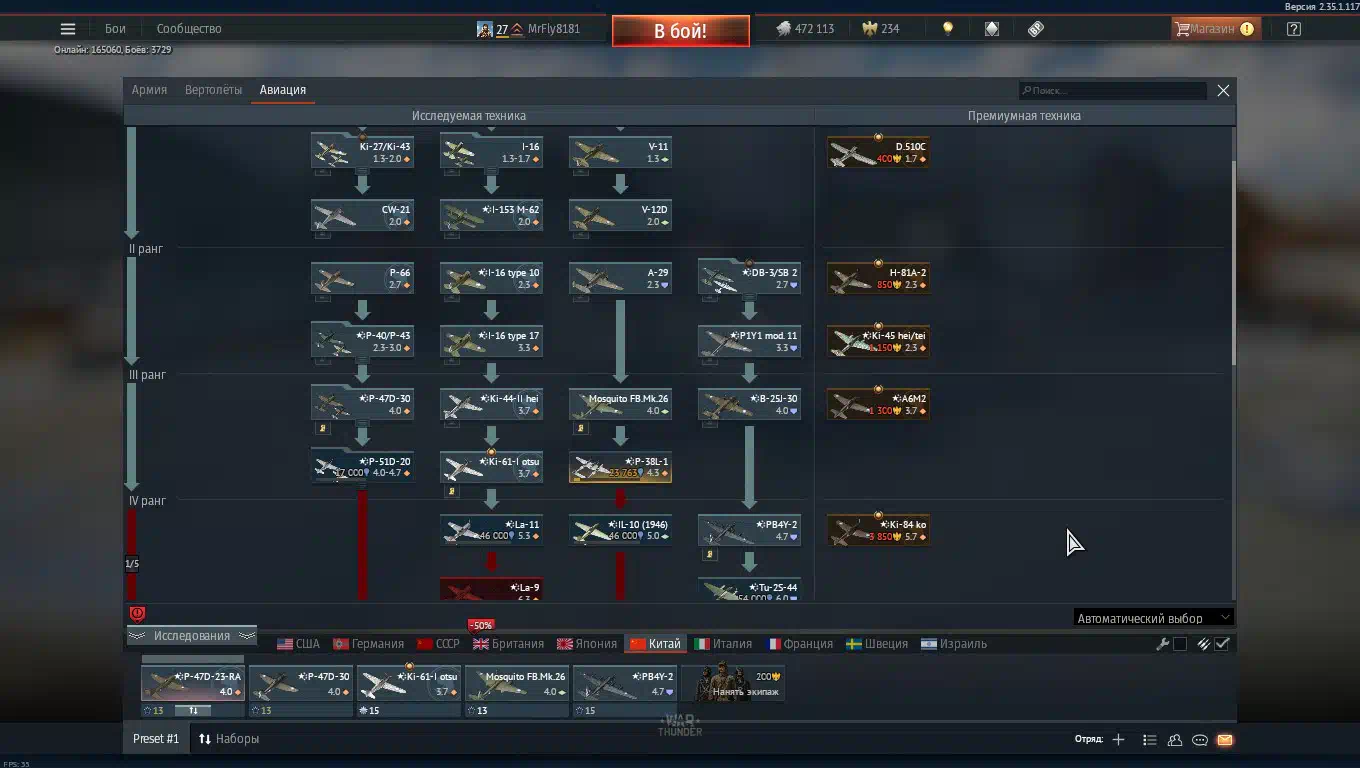Select the P1Y1 mod. 11 card
This screenshot has width=1360, height=768.
tap(749, 341)
